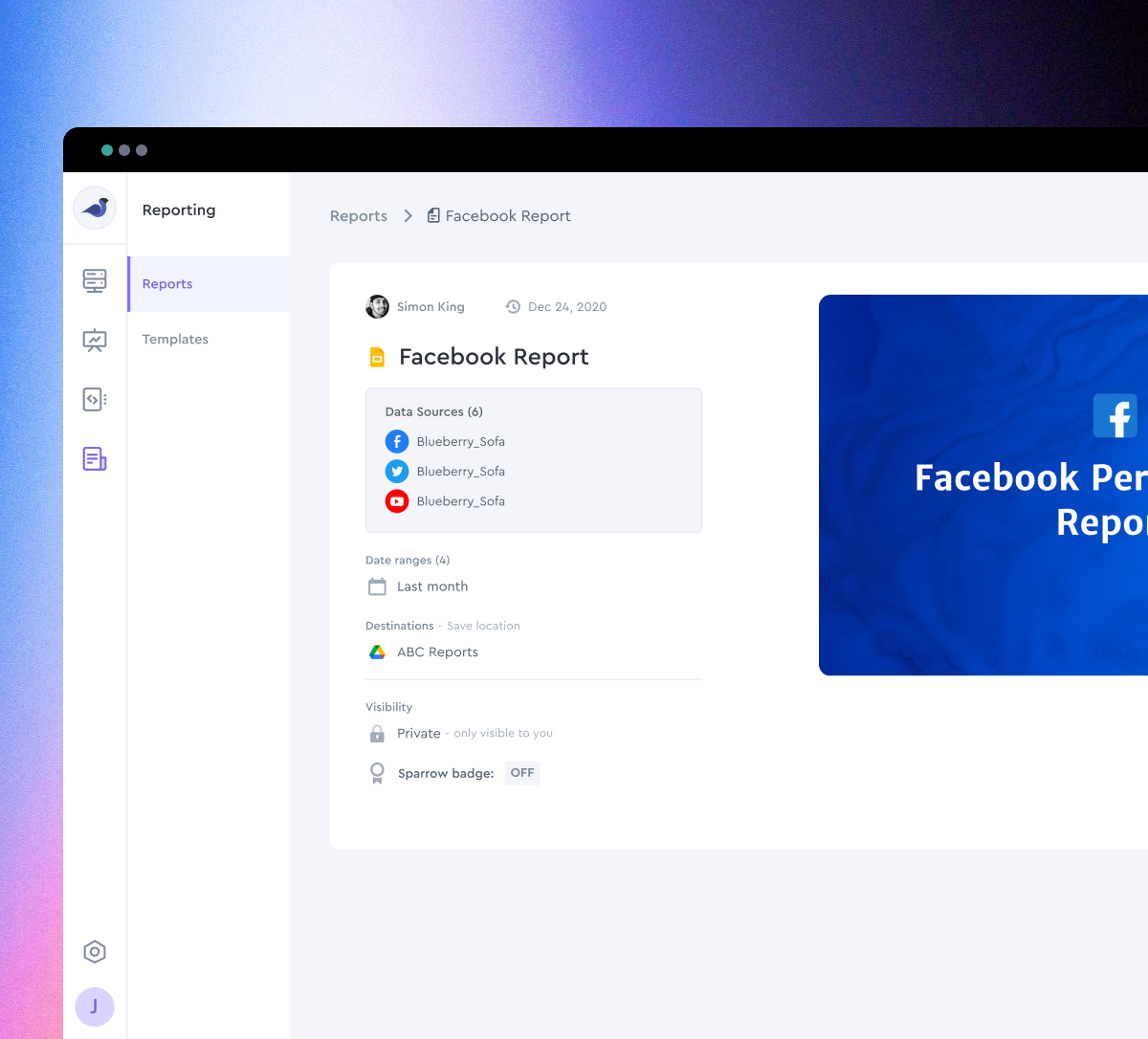The image size is (1148, 1039).
Task: Click the Google Drive icon
Action: [x=377, y=652]
